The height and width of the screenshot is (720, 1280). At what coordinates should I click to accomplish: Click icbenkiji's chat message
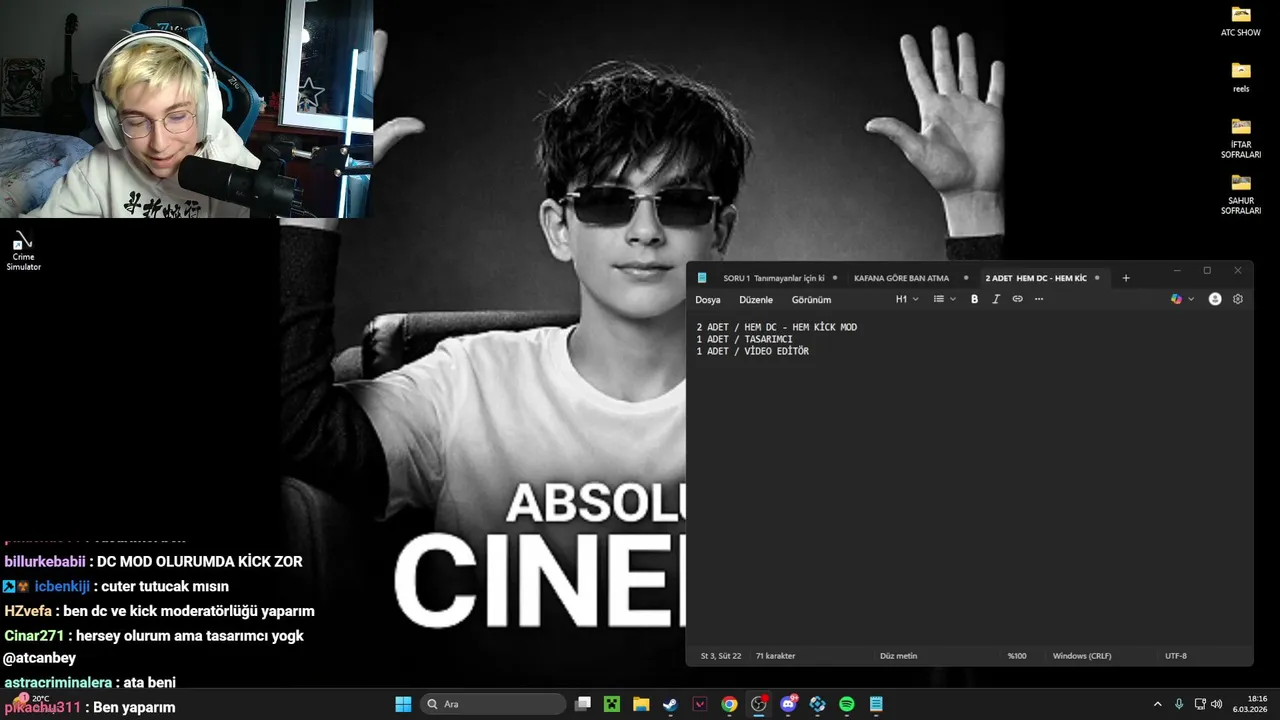[x=116, y=587]
